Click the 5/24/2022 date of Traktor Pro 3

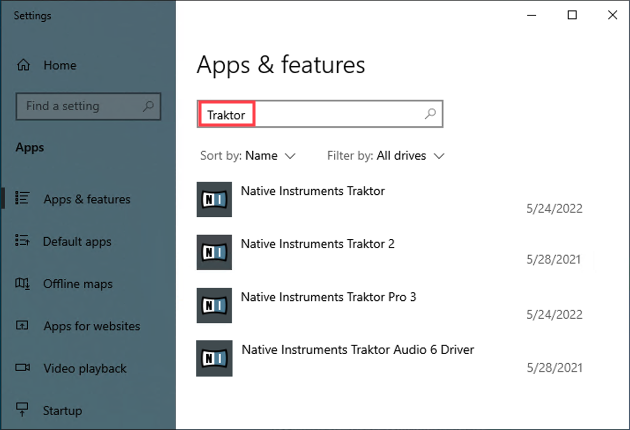554,315
